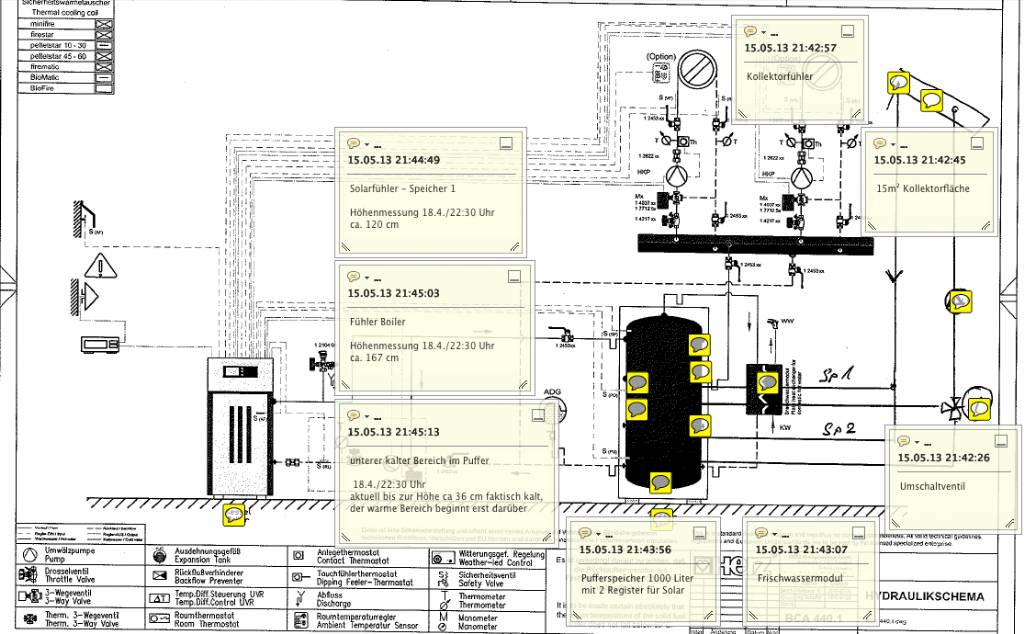The image size is (1024, 634).
Task: Click the bubble icon of the Kollektorfühler note
Action: point(750,31)
